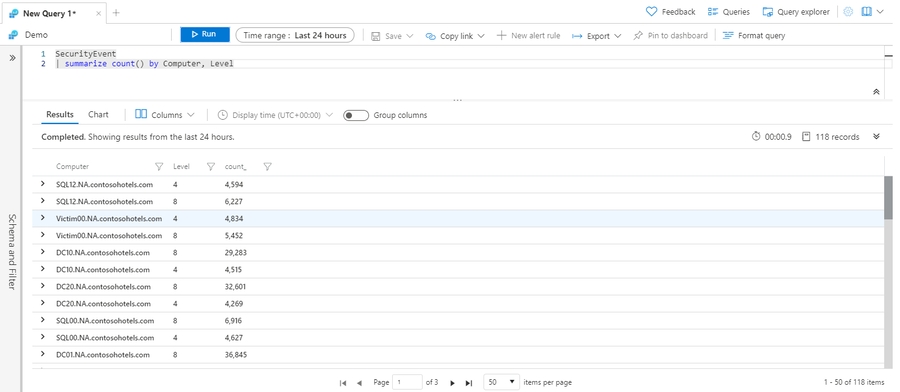Click the DC20.NA.contosohotels.com cell with level 8
Screen dimensions: 900x392
103,286
